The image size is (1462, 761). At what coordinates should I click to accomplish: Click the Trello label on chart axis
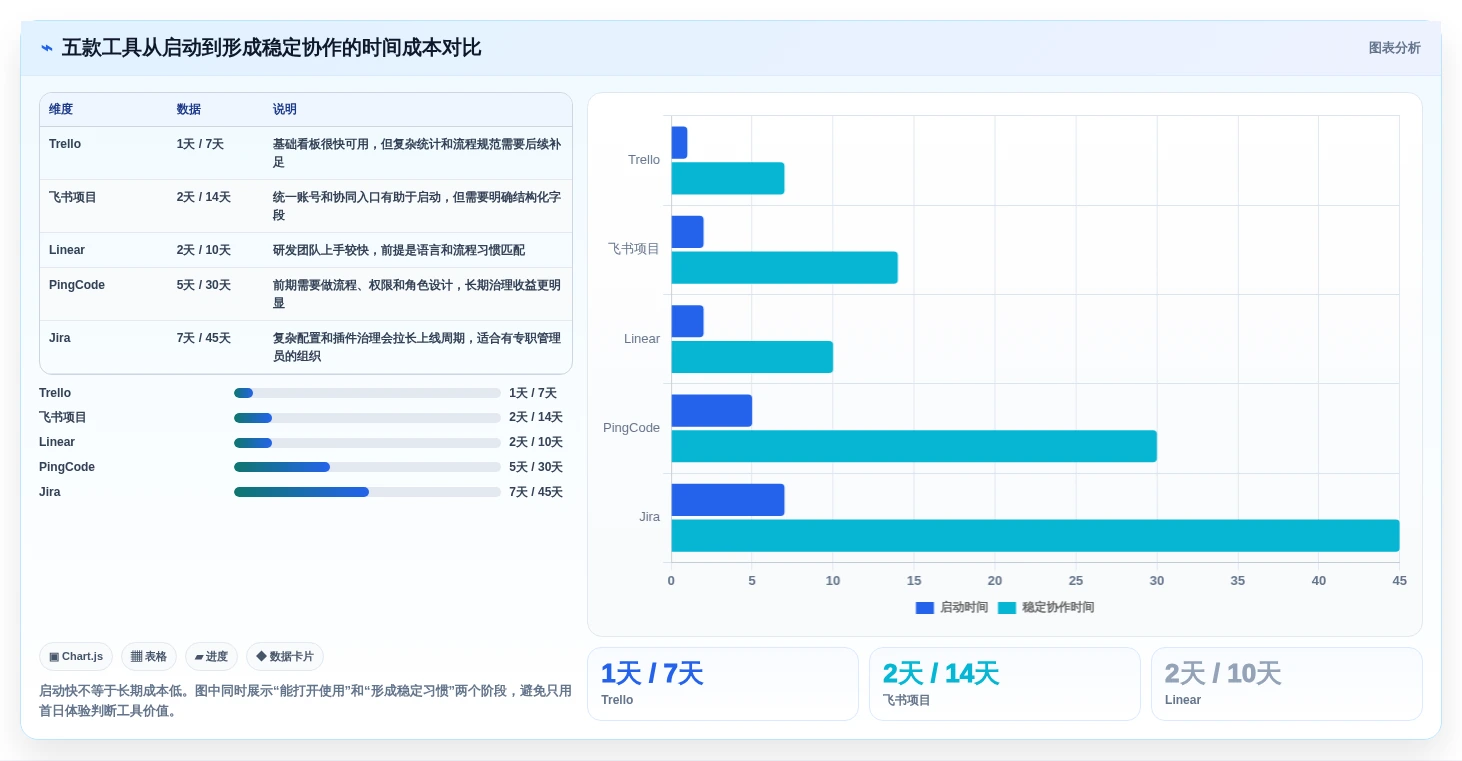(x=644, y=160)
